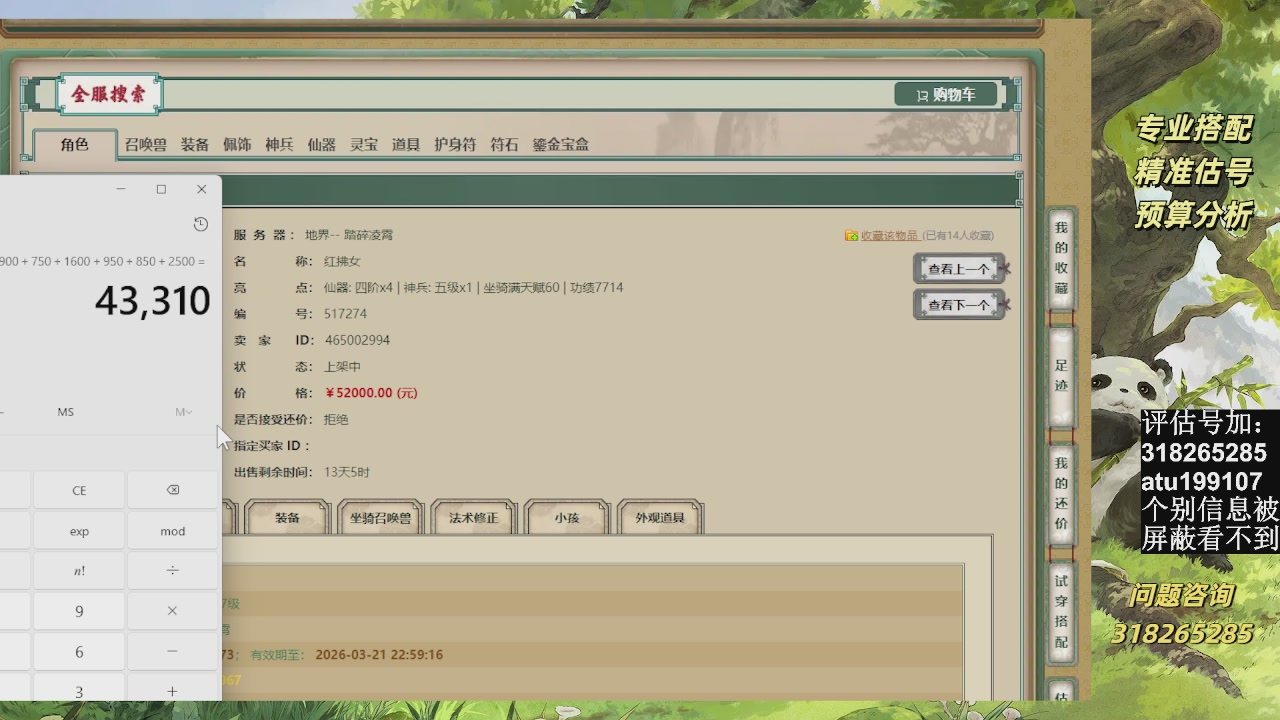Click the price ¥52000.00 (元)
The width and height of the screenshot is (1280, 720).
tap(371, 393)
